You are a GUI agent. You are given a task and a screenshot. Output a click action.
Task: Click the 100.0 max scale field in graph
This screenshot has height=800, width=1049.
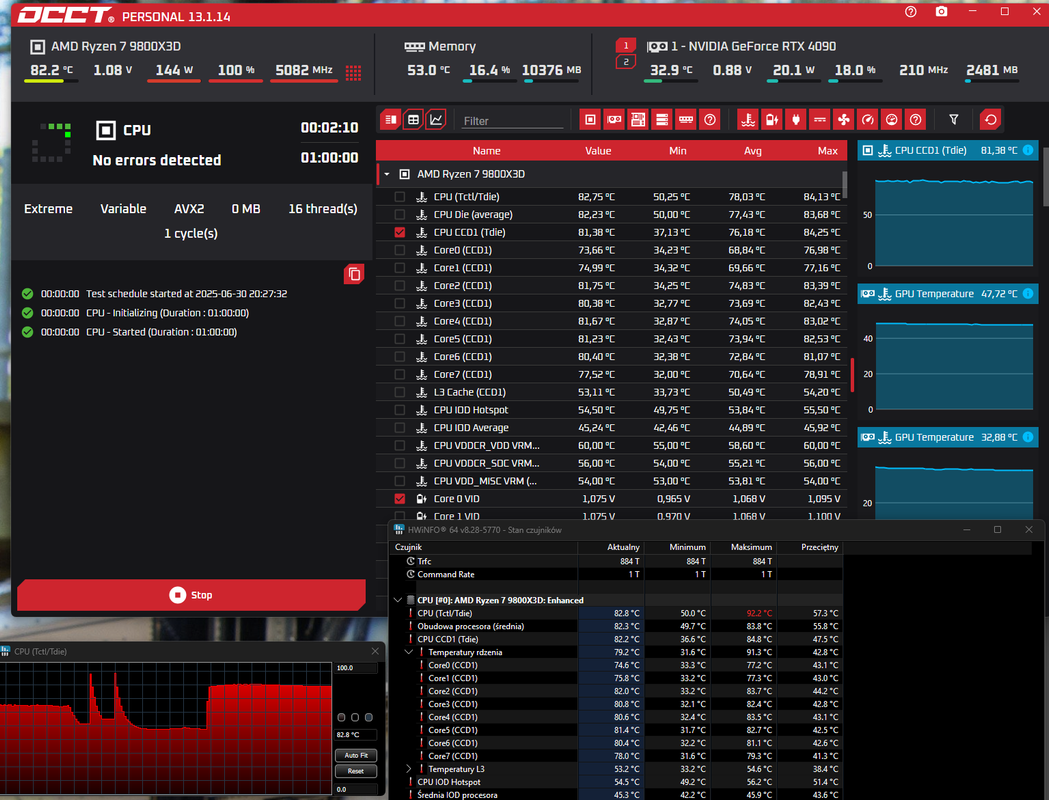(x=356, y=668)
